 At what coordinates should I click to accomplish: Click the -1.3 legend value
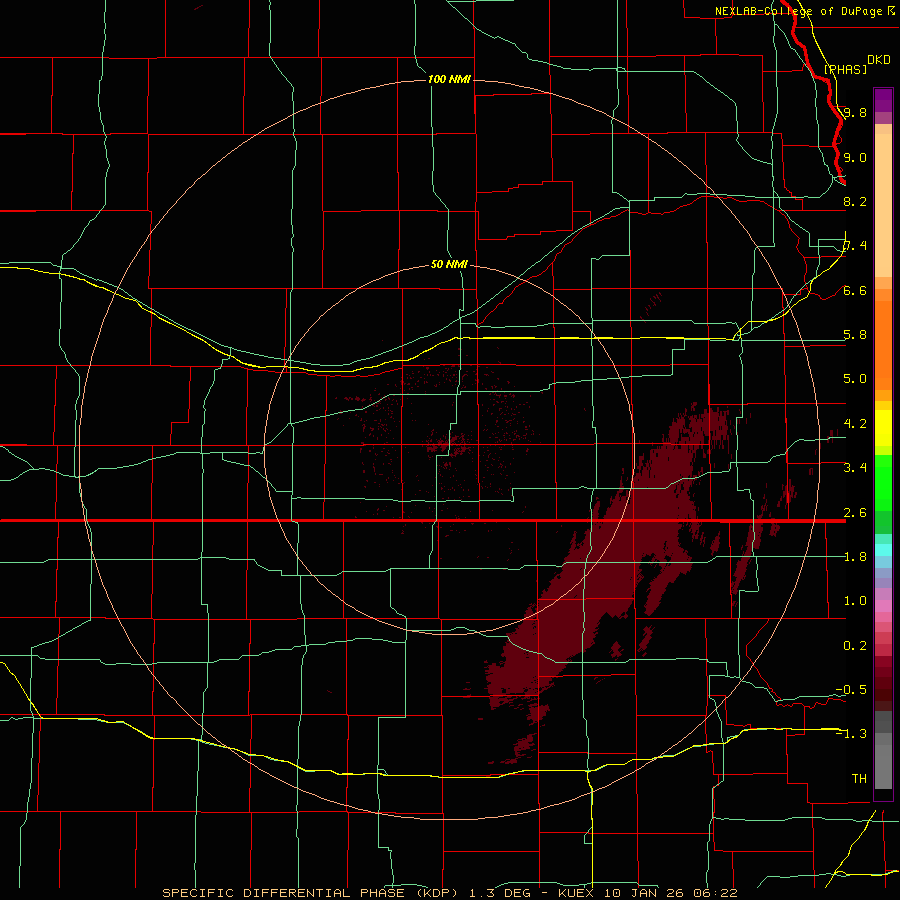tap(851, 734)
